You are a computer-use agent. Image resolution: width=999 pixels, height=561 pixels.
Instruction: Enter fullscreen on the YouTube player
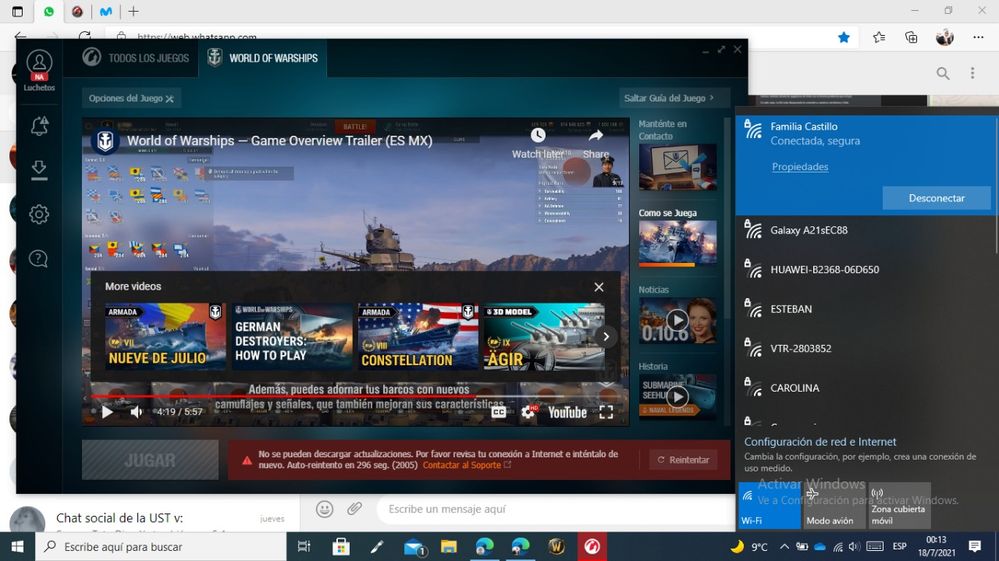pyautogui.click(x=606, y=412)
